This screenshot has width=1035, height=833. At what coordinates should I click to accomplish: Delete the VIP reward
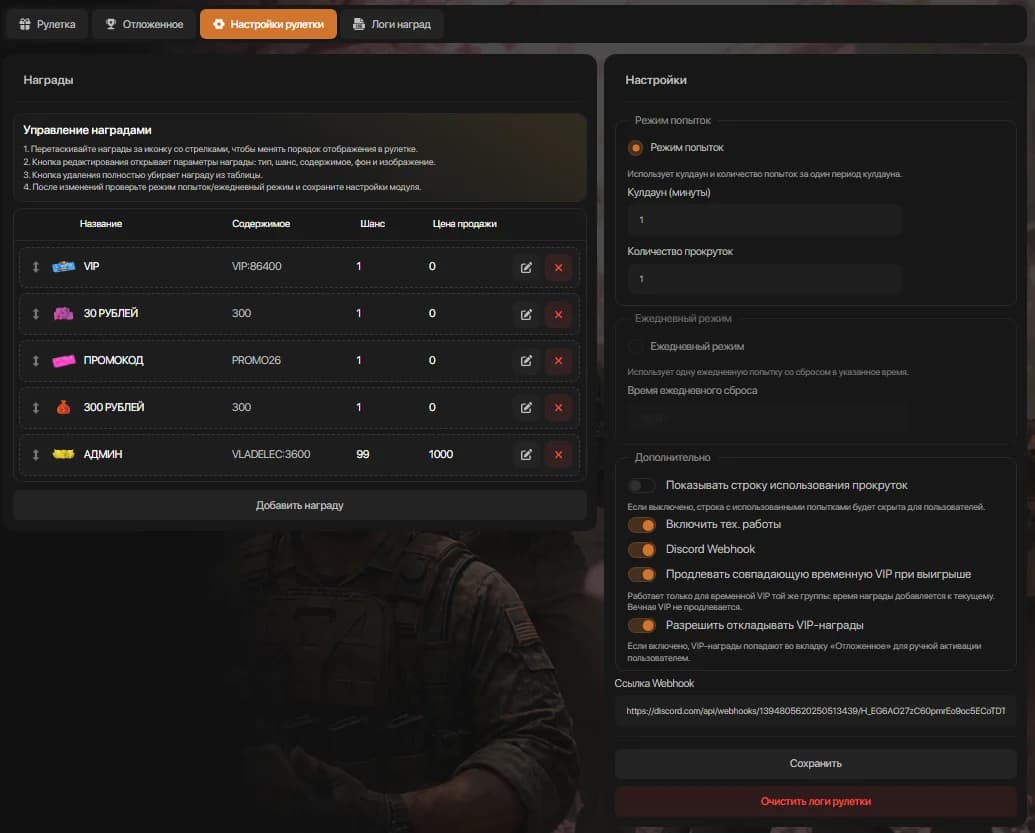coord(558,267)
